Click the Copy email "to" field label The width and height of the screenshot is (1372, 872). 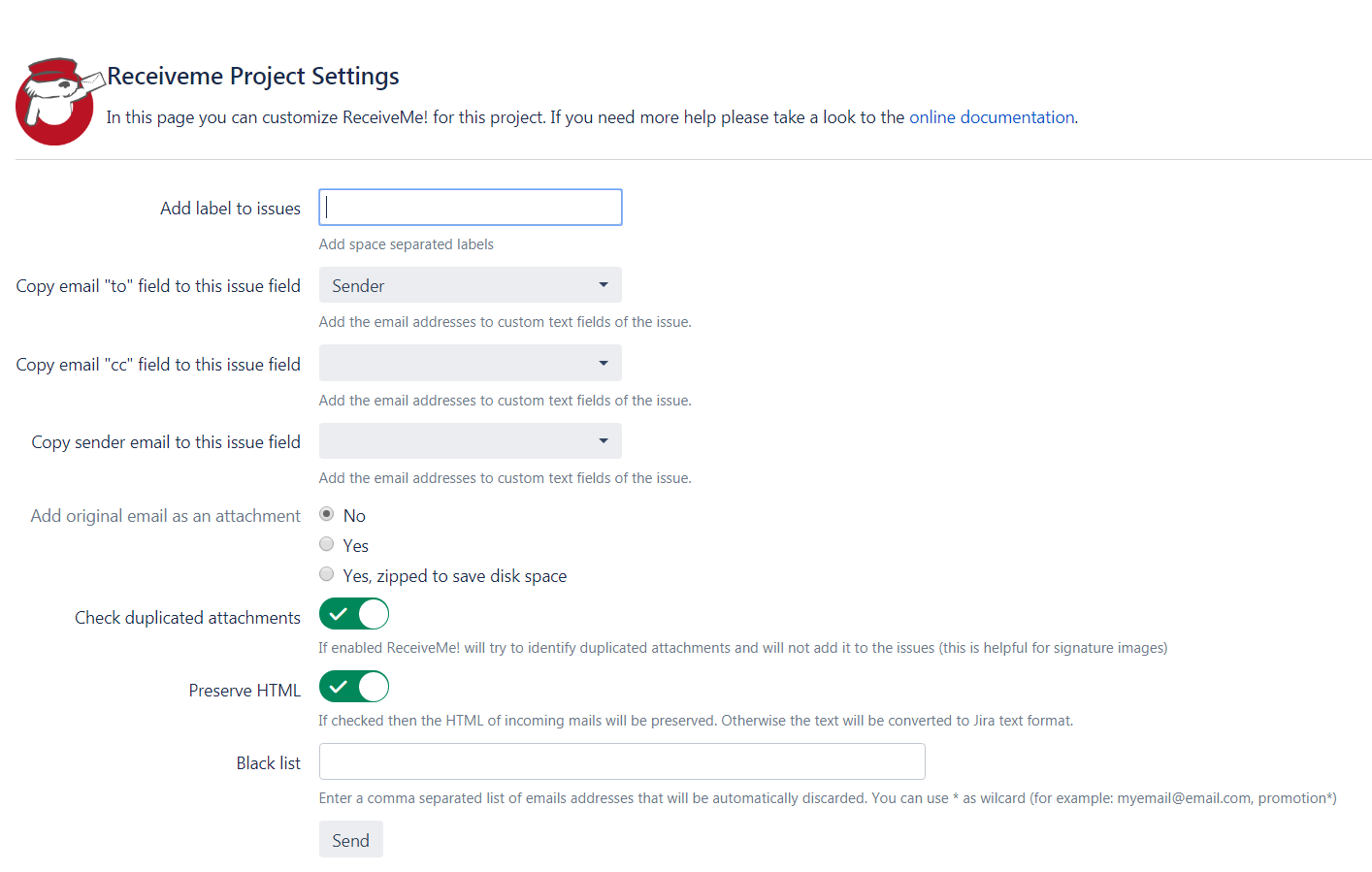coord(158,286)
